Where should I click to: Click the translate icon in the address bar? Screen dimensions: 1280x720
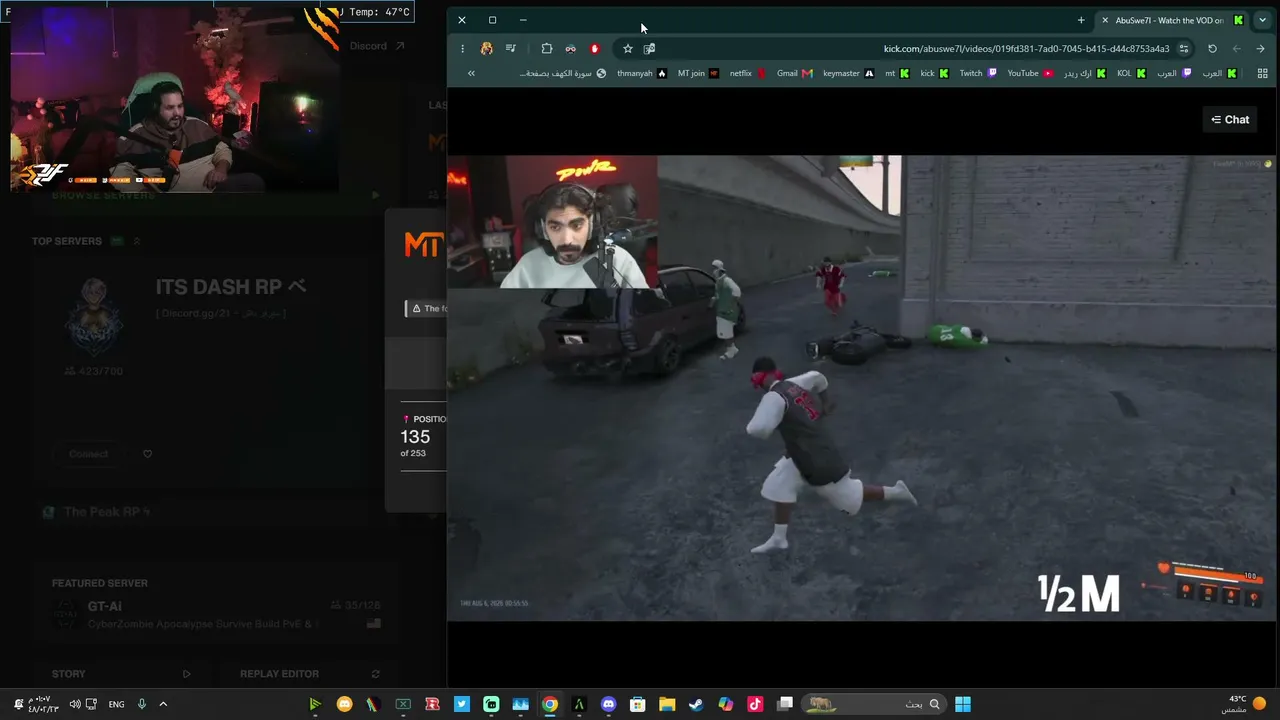[x=649, y=48]
